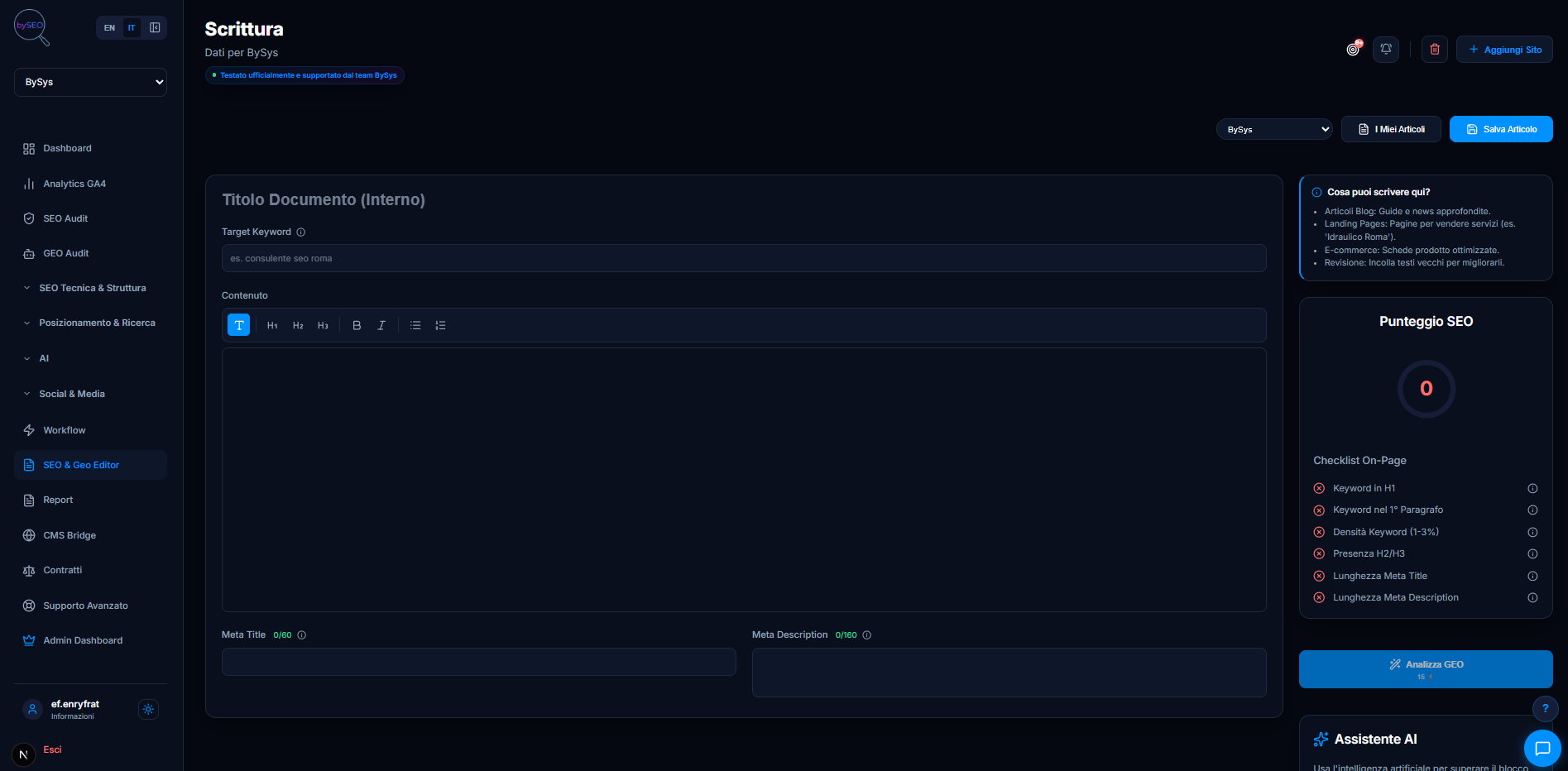Expand Social & Media section
Screen dimensions: 1568x771
tap(90, 394)
